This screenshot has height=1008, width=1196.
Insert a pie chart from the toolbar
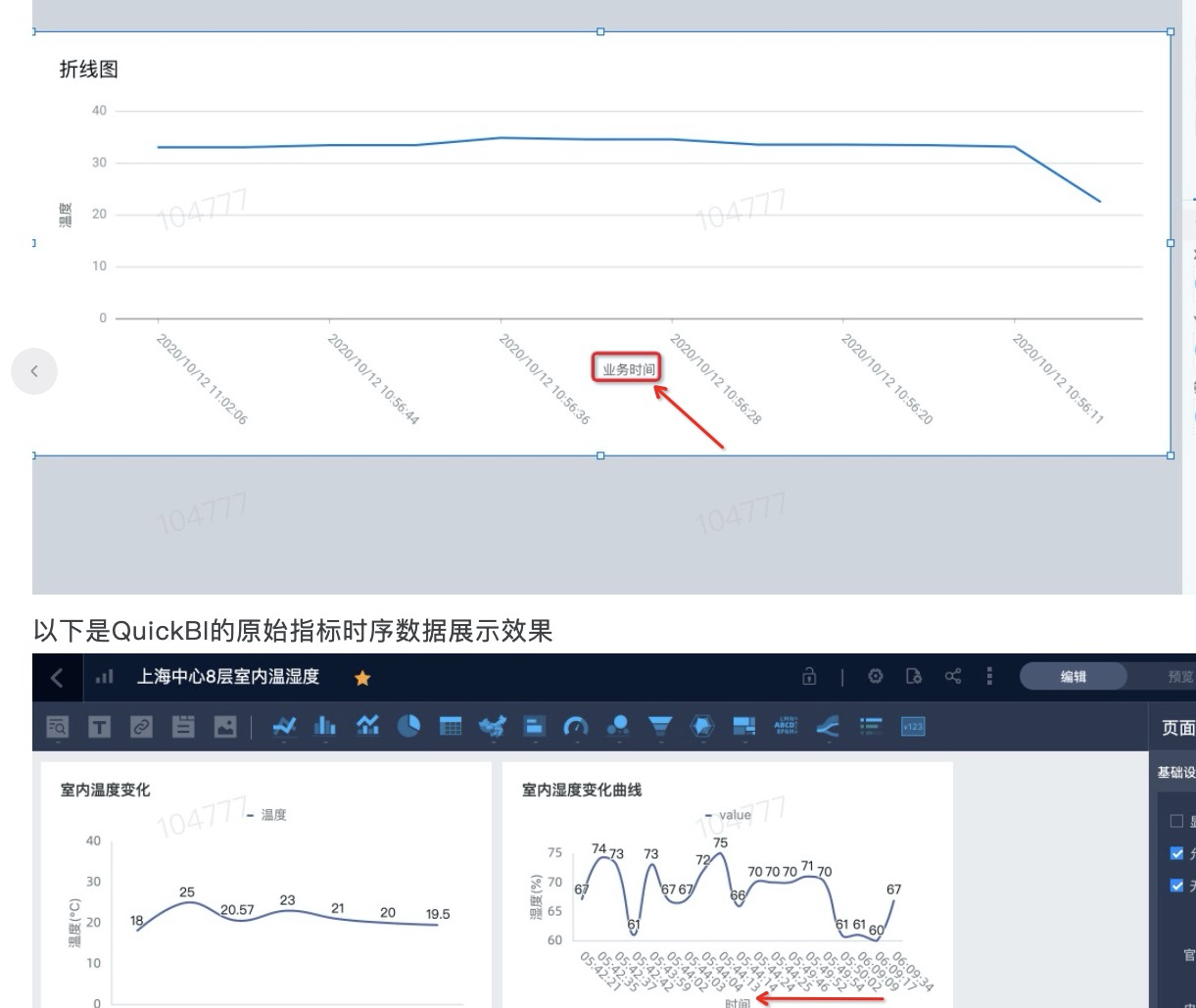point(409,727)
